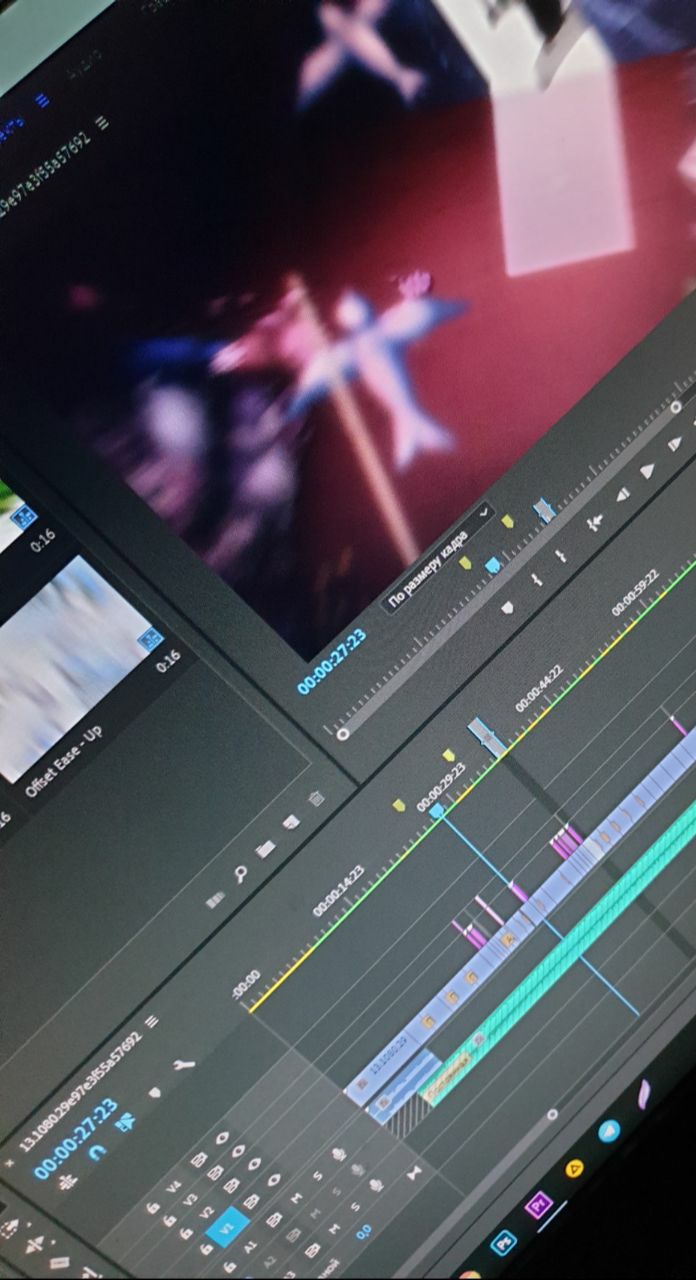Lock the V2 track

click(x=185, y=1234)
